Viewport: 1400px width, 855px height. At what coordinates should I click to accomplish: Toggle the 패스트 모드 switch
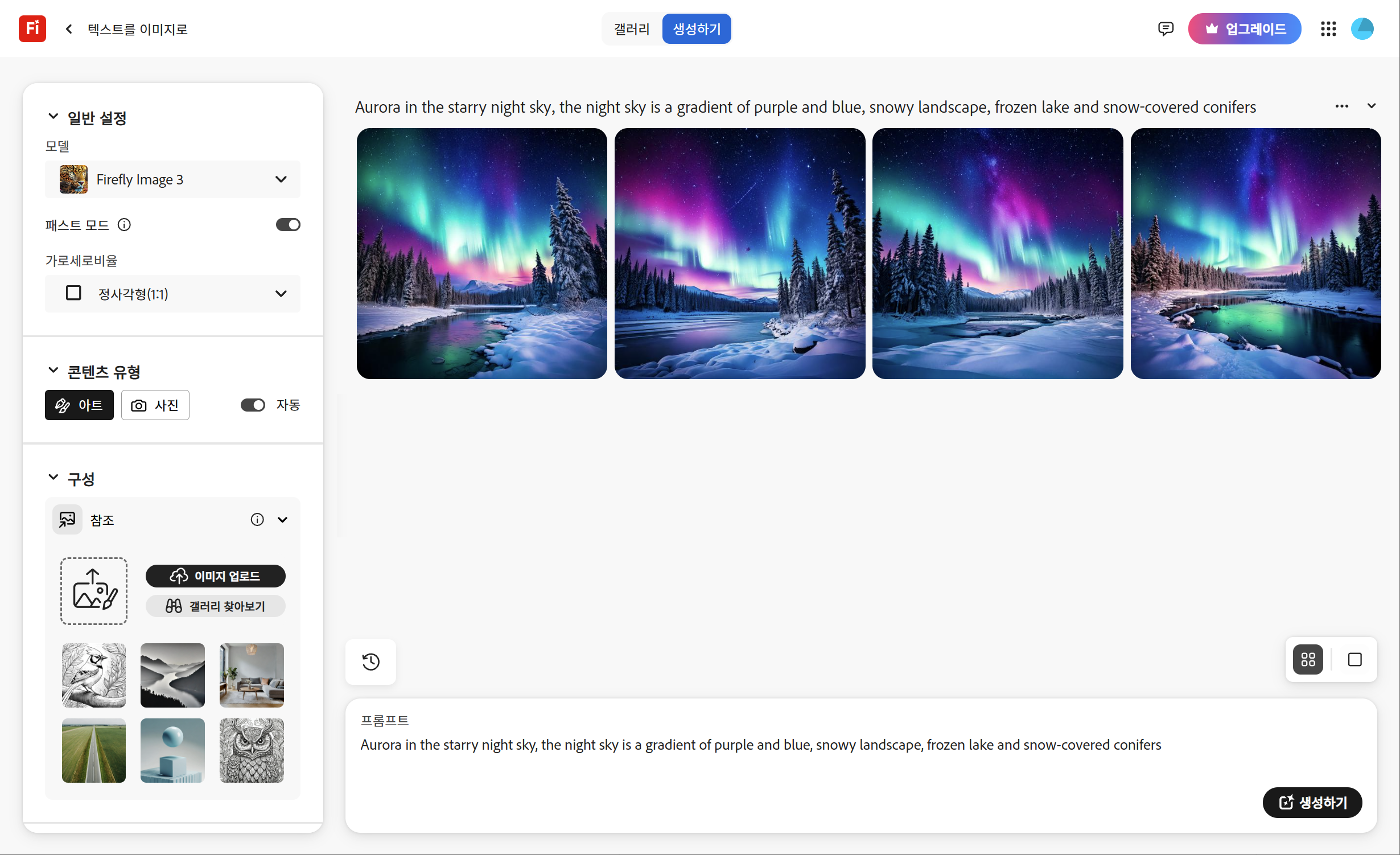click(287, 225)
